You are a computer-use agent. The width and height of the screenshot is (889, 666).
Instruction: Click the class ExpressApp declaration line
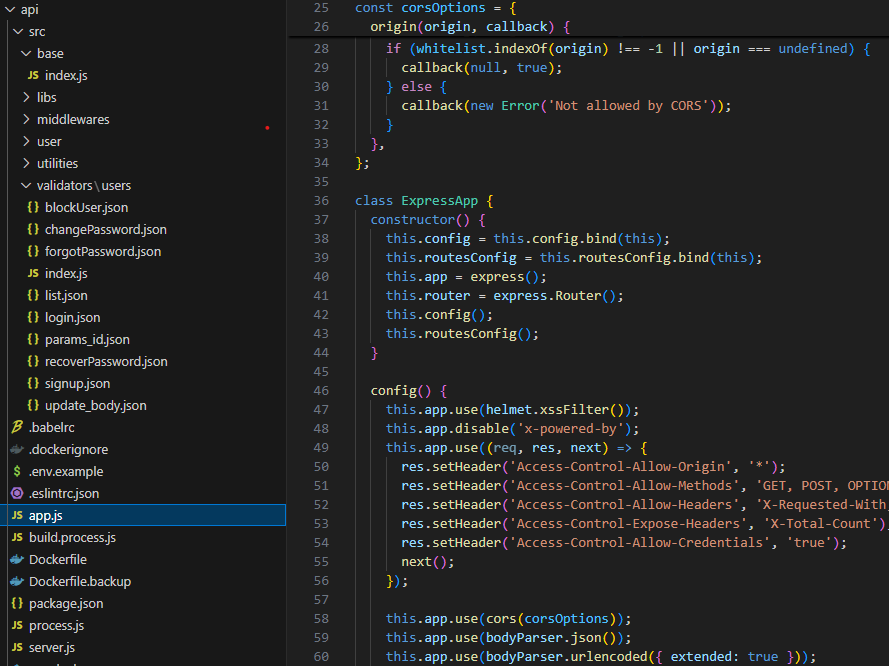424,201
